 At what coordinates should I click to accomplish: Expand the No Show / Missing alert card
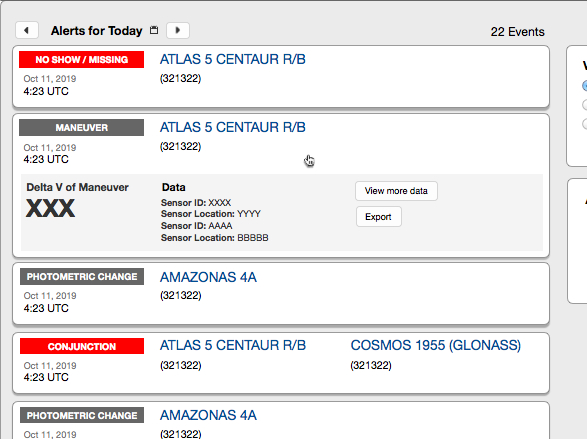click(x=281, y=77)
